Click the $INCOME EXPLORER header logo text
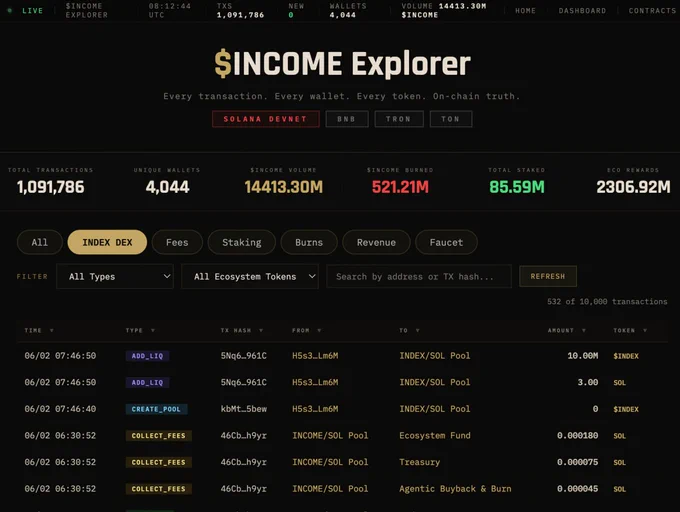 [86, 10]
